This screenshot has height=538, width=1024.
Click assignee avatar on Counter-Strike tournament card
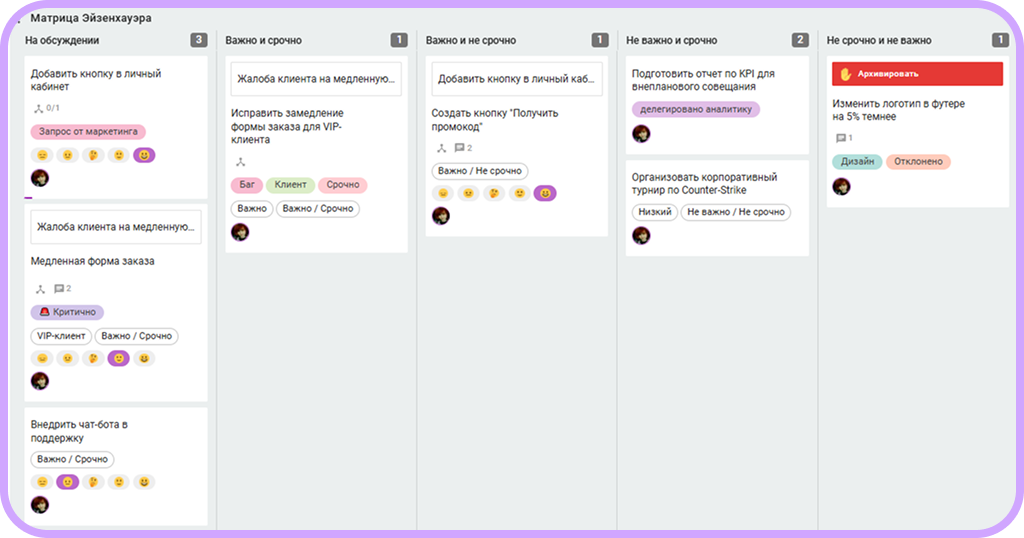(641, 235)
